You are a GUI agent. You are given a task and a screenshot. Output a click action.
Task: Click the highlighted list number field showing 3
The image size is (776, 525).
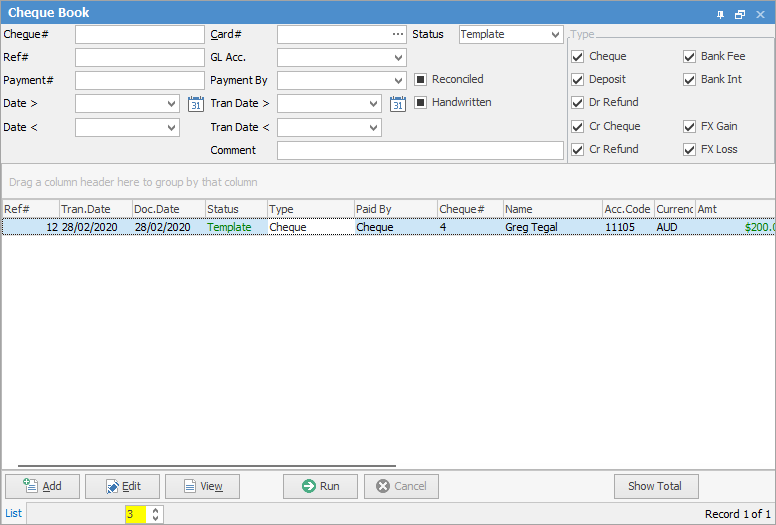click(136, 514)
